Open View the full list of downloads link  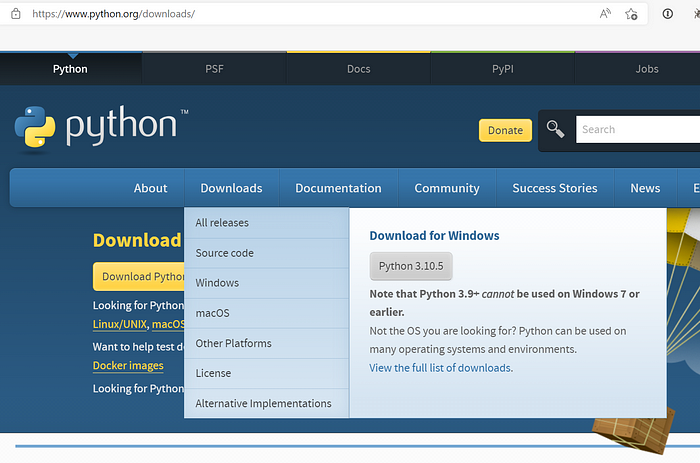click(441, 368)
